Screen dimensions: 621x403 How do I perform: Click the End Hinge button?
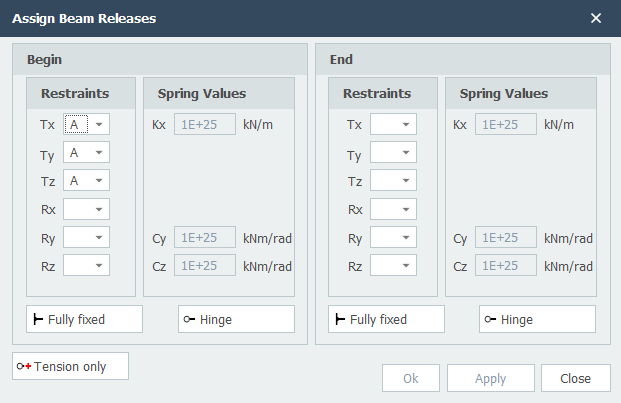tap(537, 319)
